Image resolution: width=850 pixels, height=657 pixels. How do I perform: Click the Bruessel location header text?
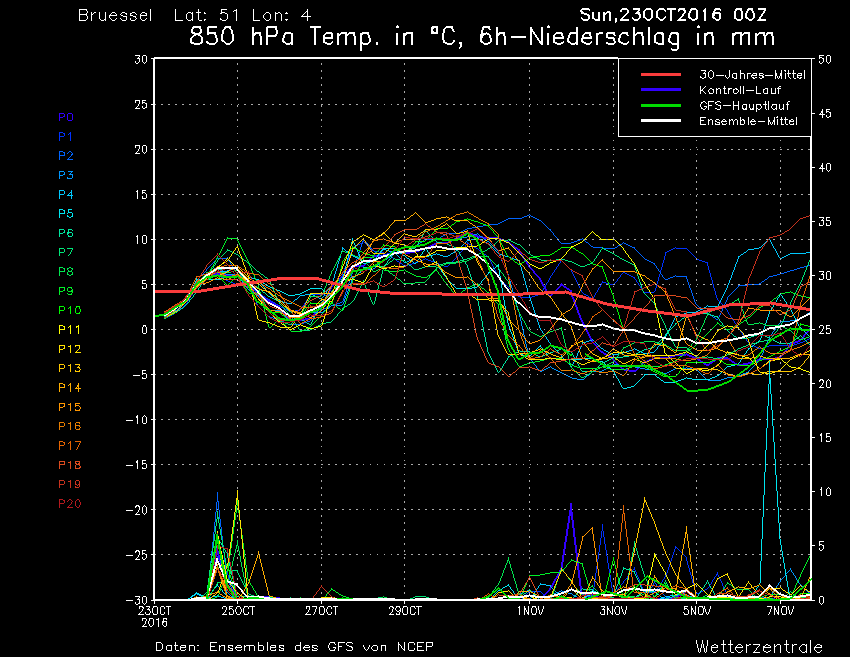pos(115,15)
